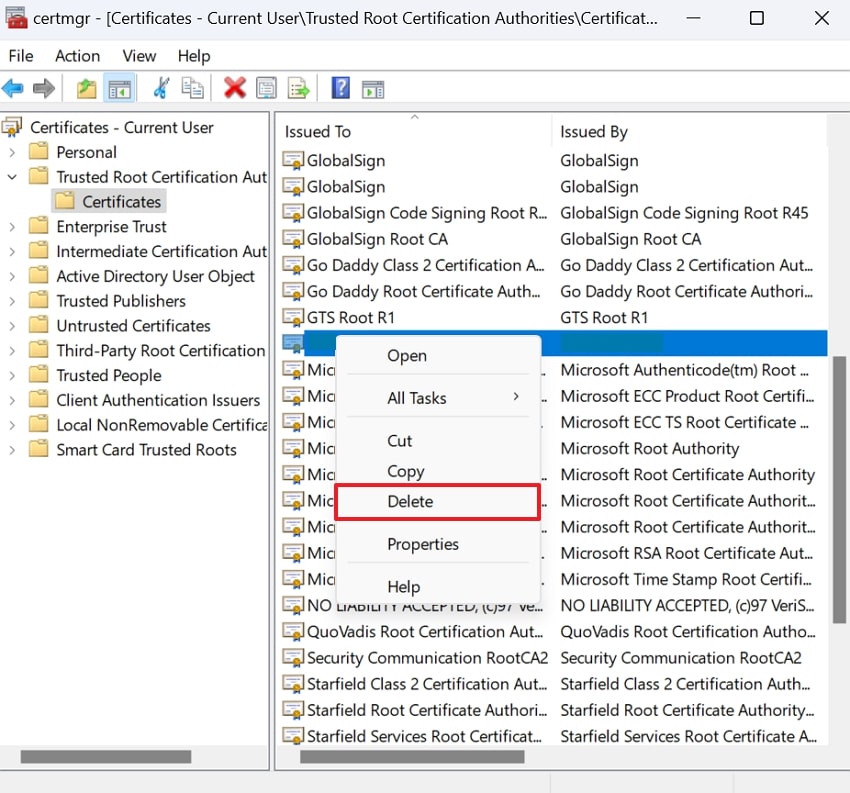Viewport: 850px width, 793px height.
Task: Open the View menu
Action: coord(139,56)
